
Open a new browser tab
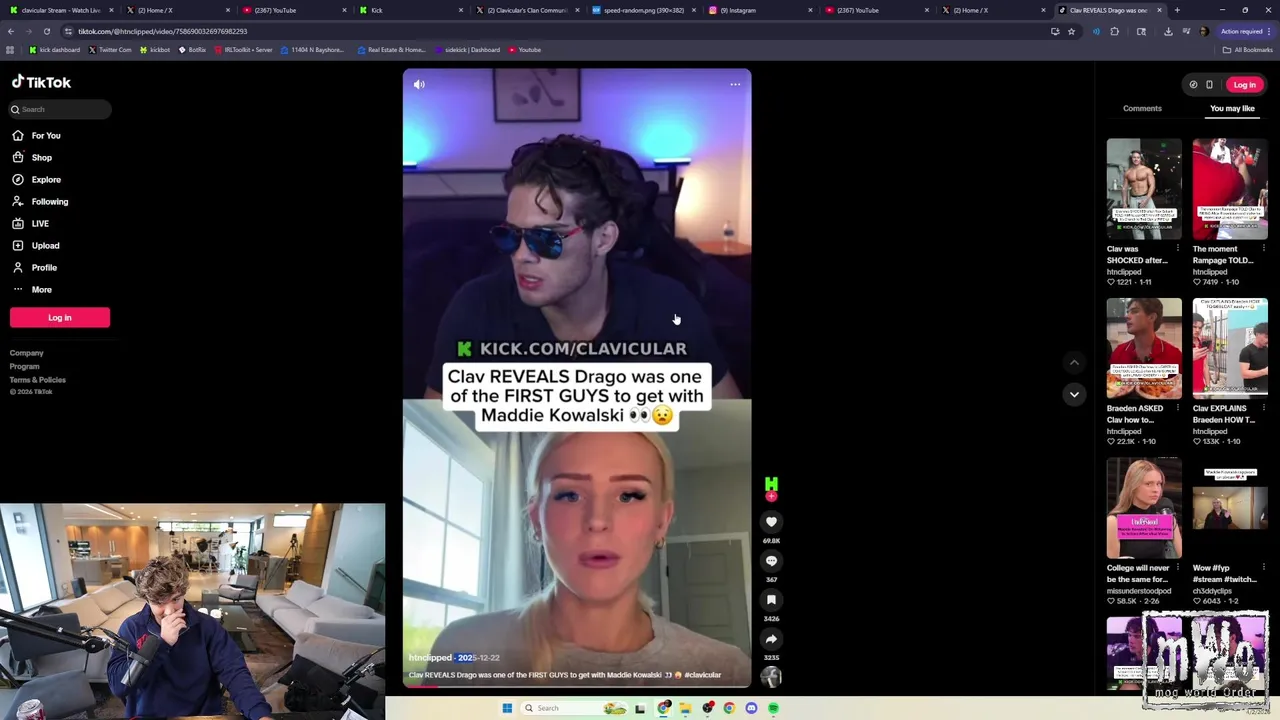click(1177, 10)
